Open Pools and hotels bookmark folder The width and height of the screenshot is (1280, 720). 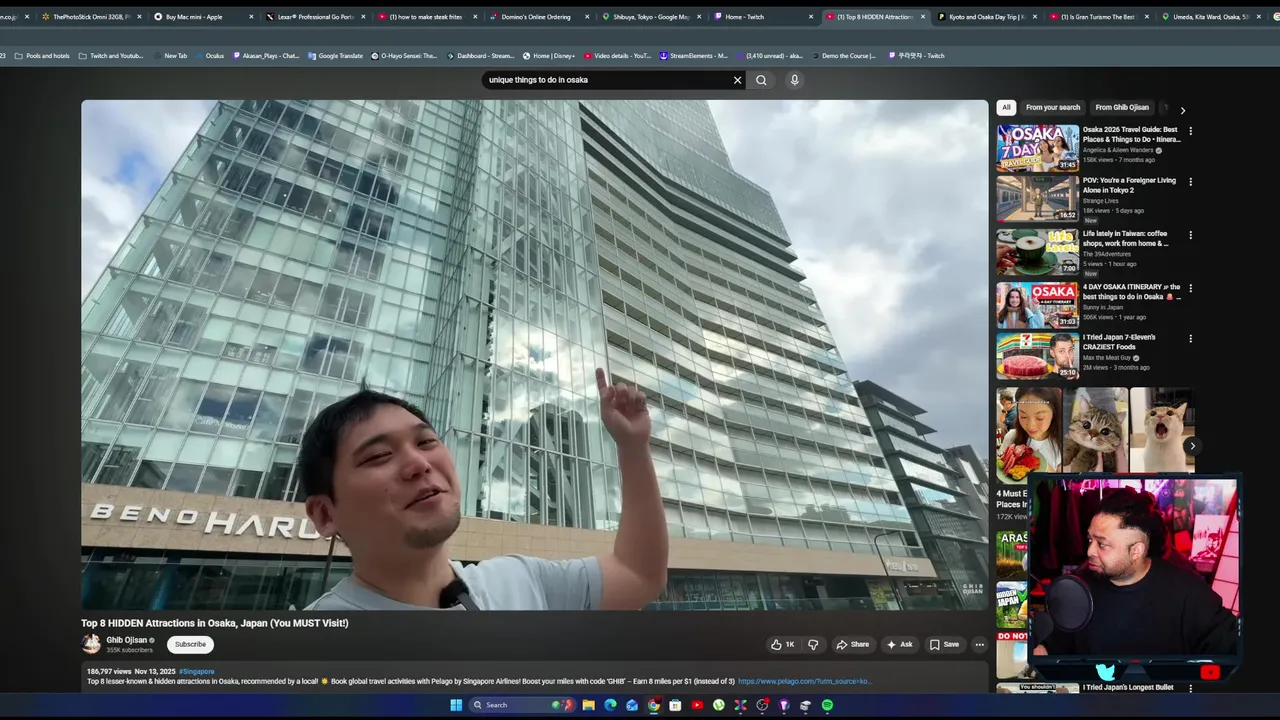42,56
